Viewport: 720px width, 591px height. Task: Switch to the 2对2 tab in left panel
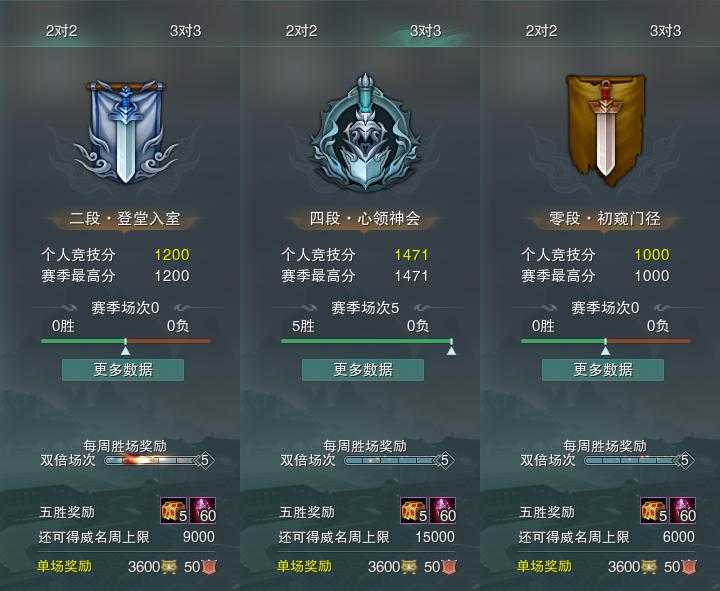coord(62,31)
